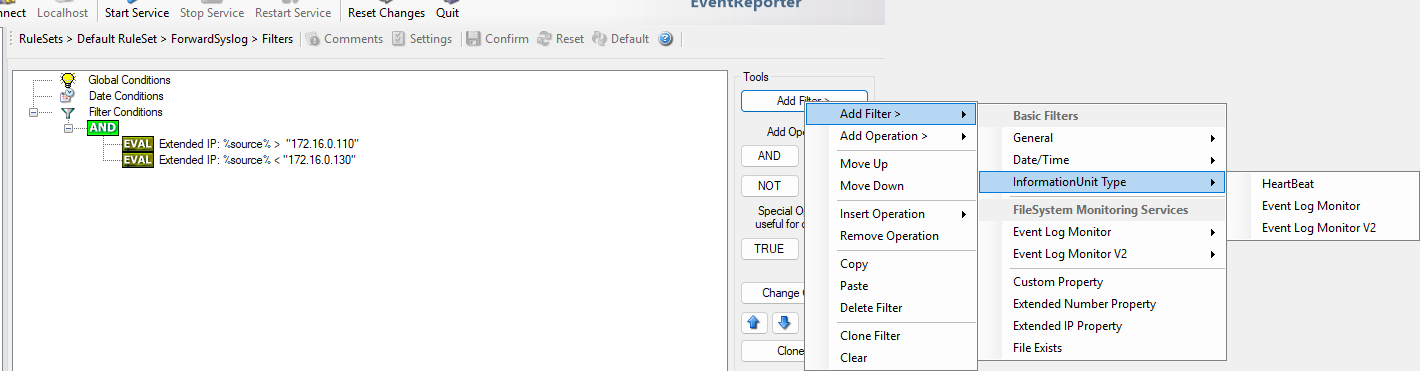Expand the Event Log Monitor filter submenu
1420x371 pixels.
tap(1102, 232)
